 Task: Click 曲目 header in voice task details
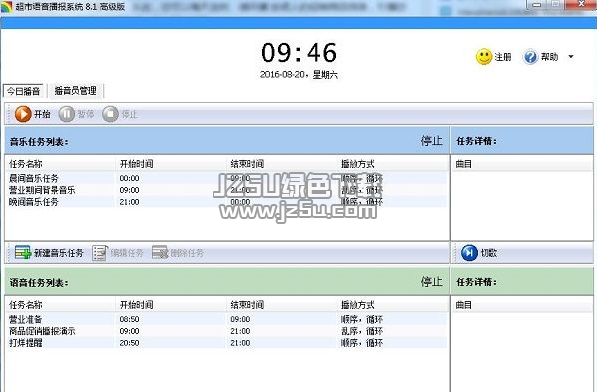tap(463, 305)
